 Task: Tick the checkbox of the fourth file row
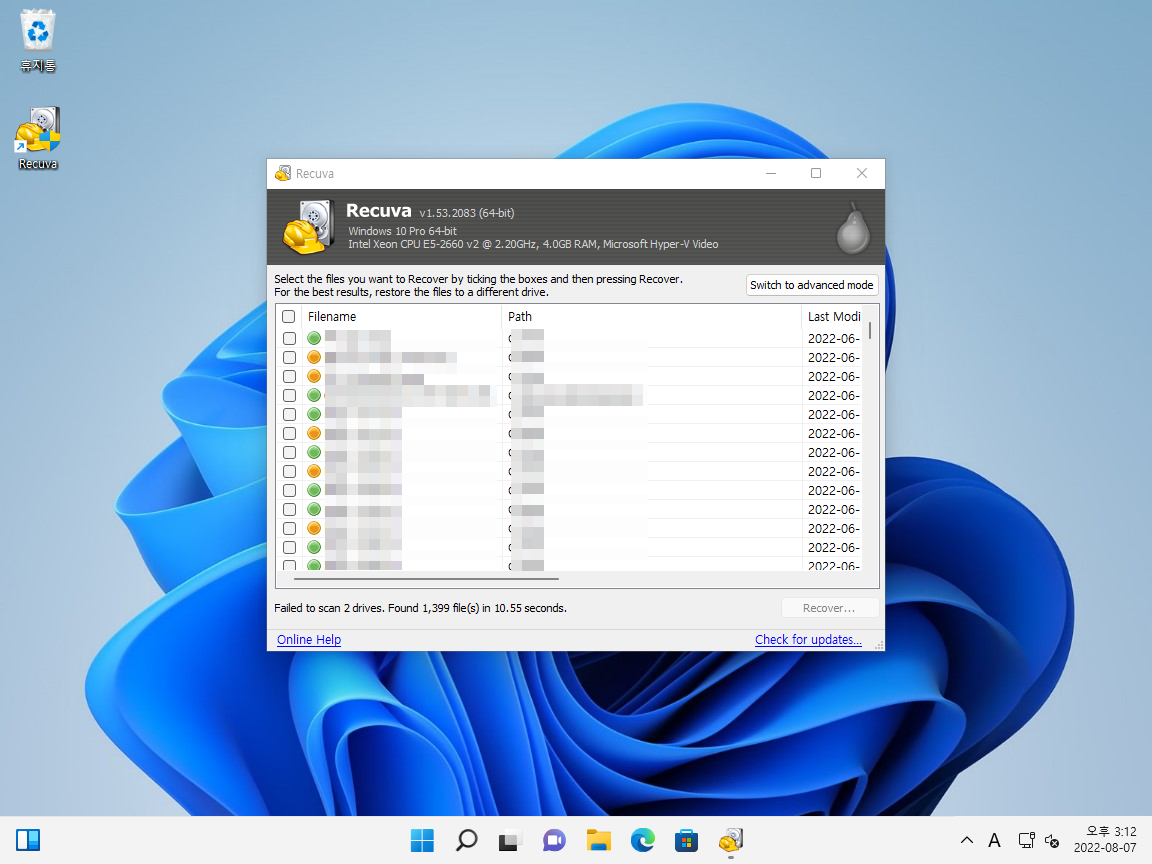[289, 396]
